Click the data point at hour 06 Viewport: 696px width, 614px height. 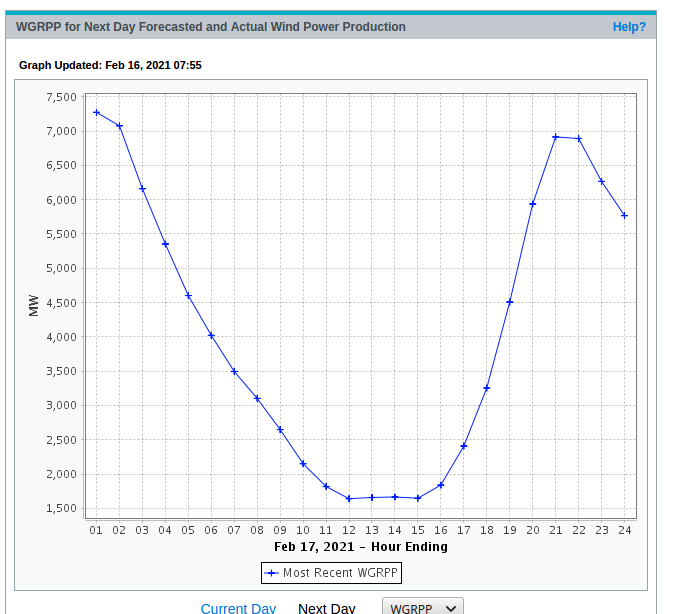[211, 336]
